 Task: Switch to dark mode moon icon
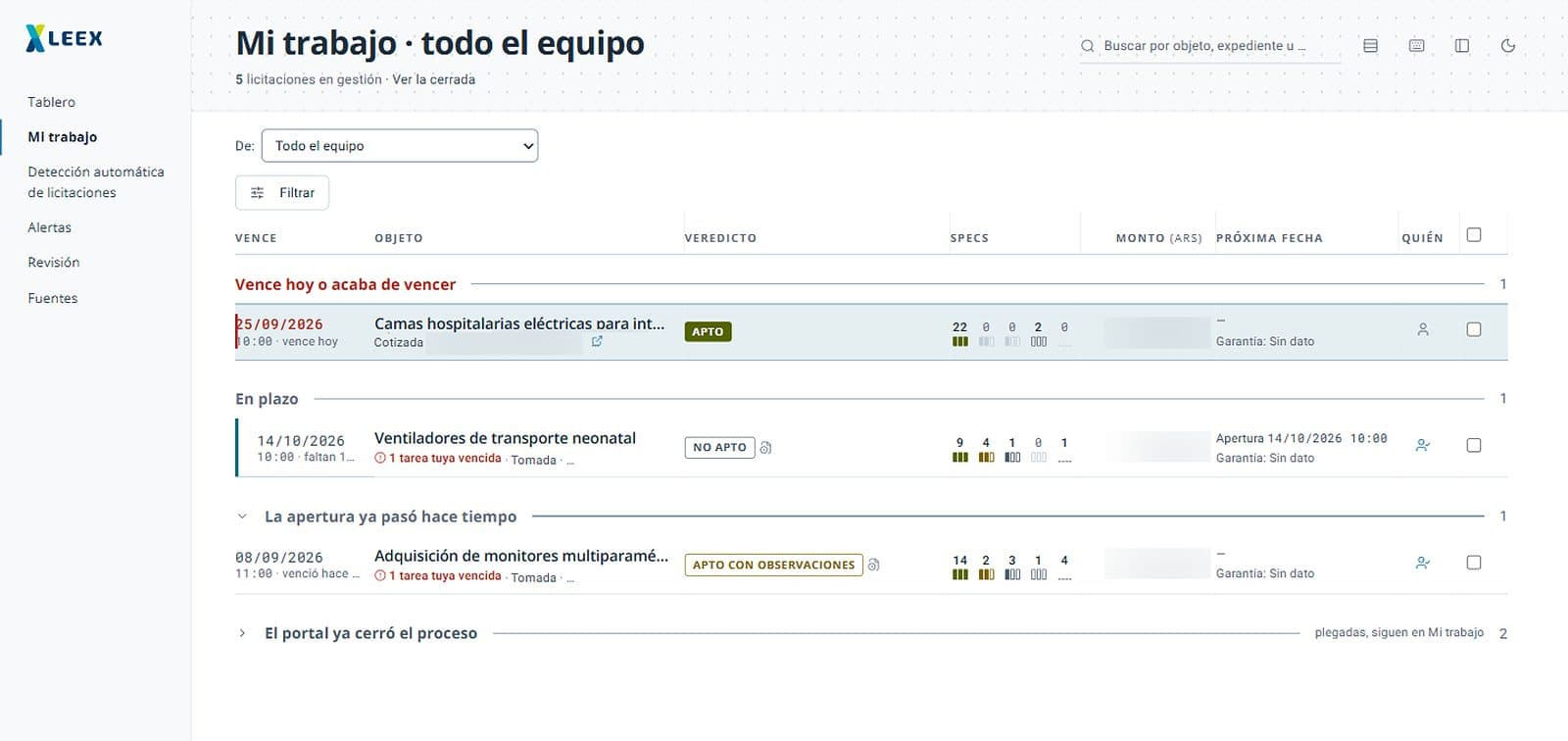(x=1508, y=46)
